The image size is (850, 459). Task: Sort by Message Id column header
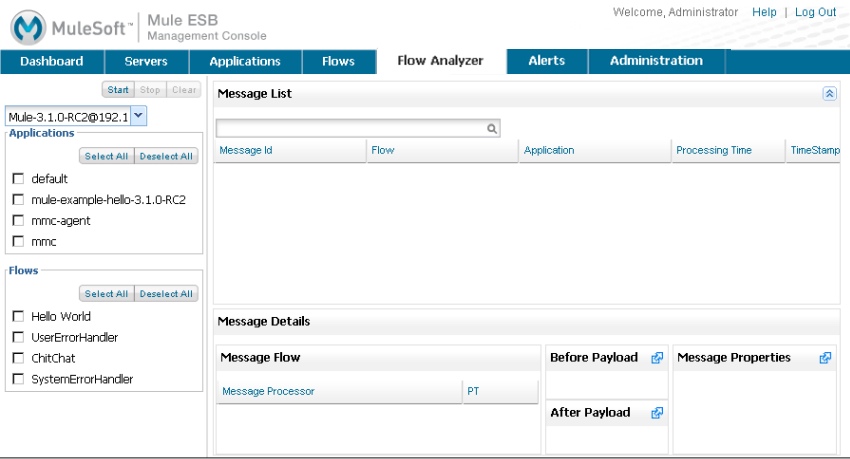click(291, 151)
